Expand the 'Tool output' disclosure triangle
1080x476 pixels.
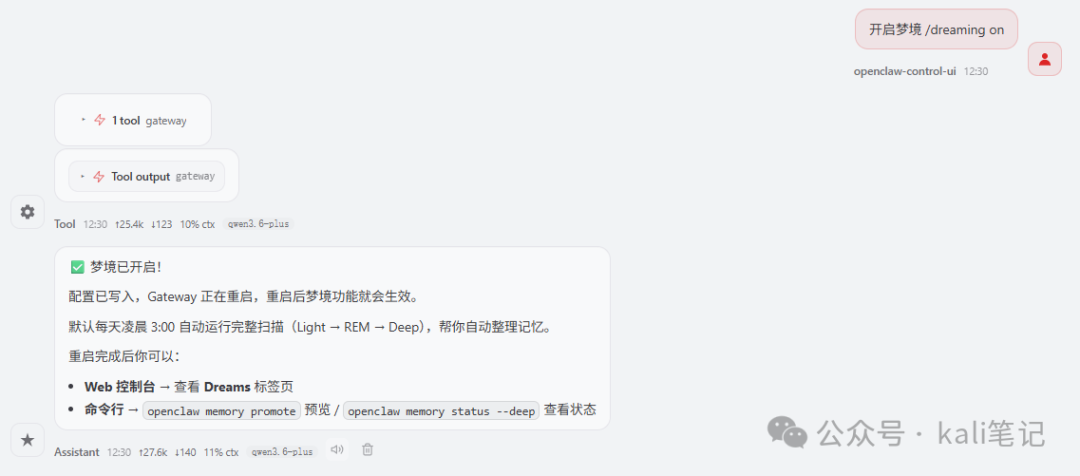(x=83, y=176)
